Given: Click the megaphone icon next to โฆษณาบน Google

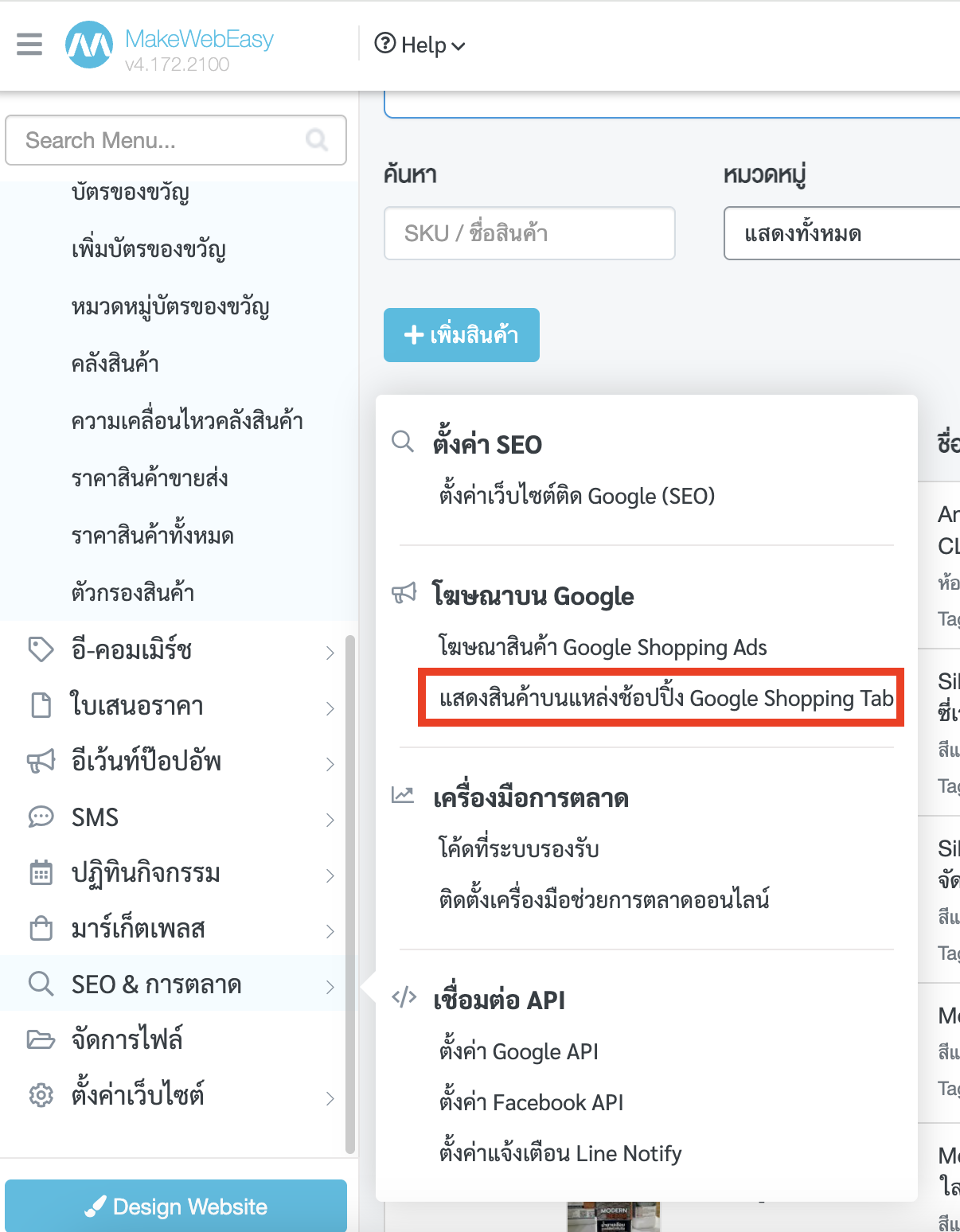Looking at the screenshot, I should tap(404, 593).
